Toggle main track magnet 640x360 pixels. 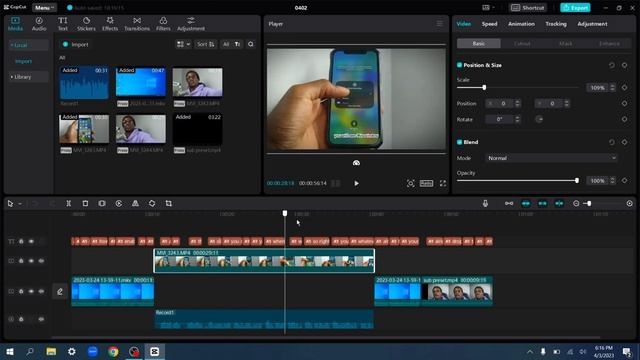point(509,203)
